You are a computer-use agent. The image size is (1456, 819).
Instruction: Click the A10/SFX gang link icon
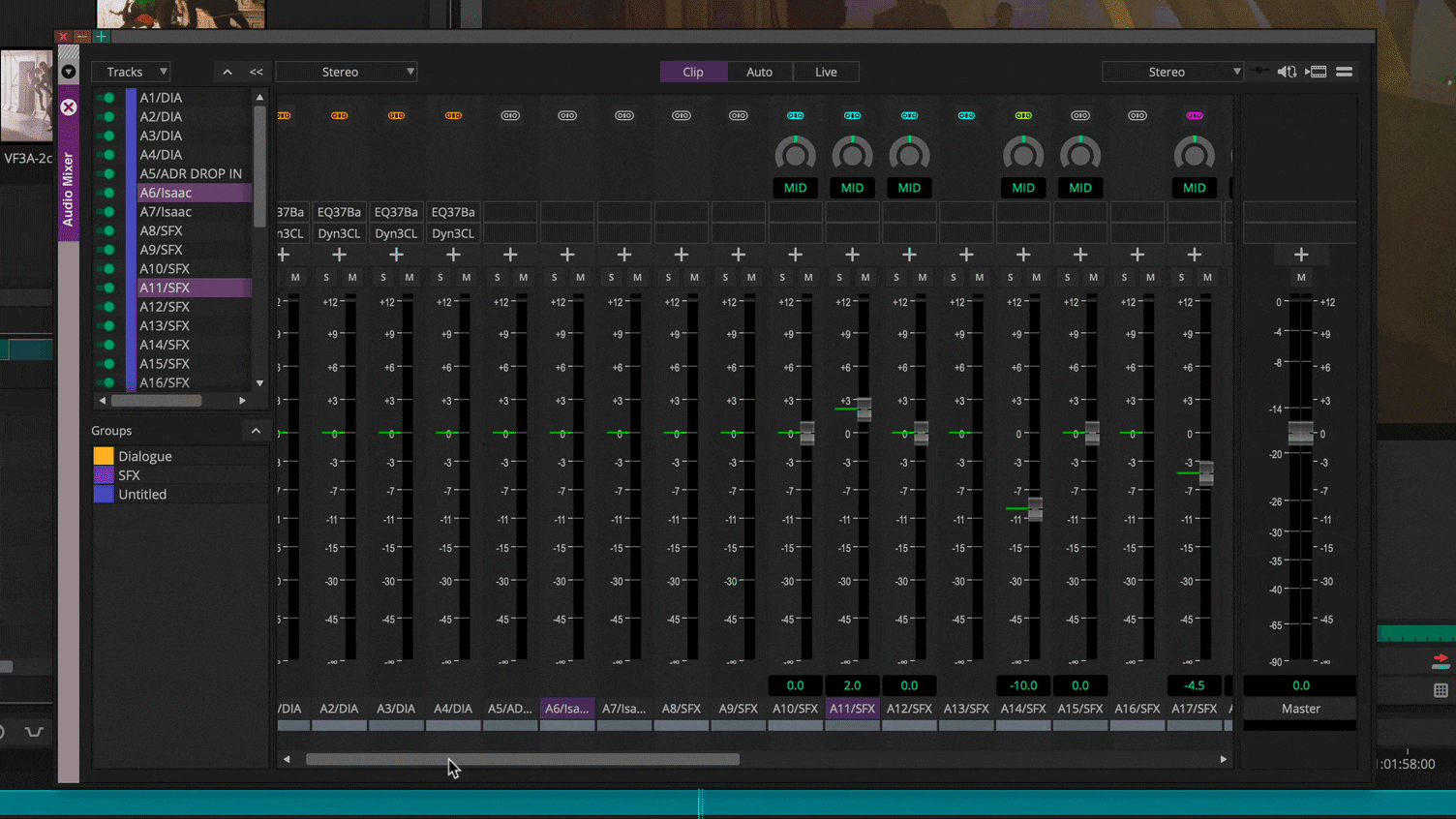(x=795, y=115)
